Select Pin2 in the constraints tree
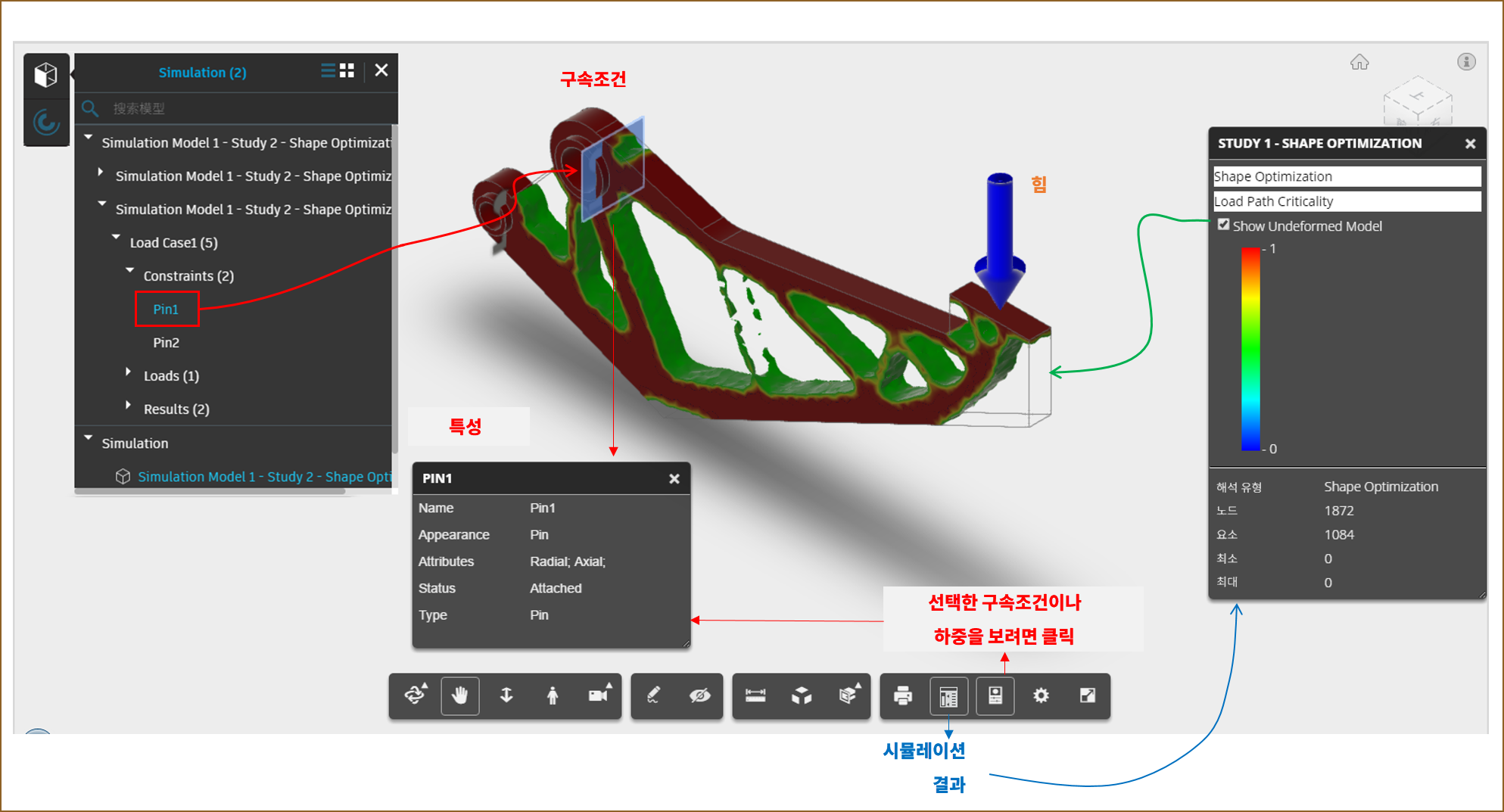 166,342
